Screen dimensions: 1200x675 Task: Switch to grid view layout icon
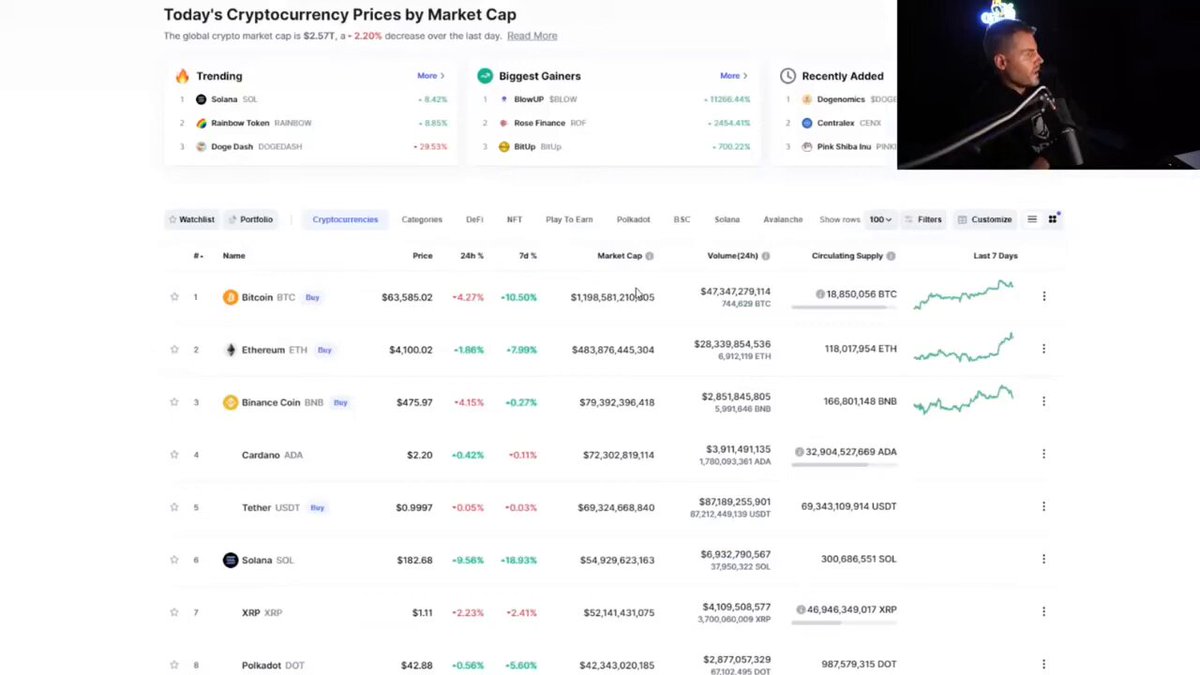[1053, 219]
